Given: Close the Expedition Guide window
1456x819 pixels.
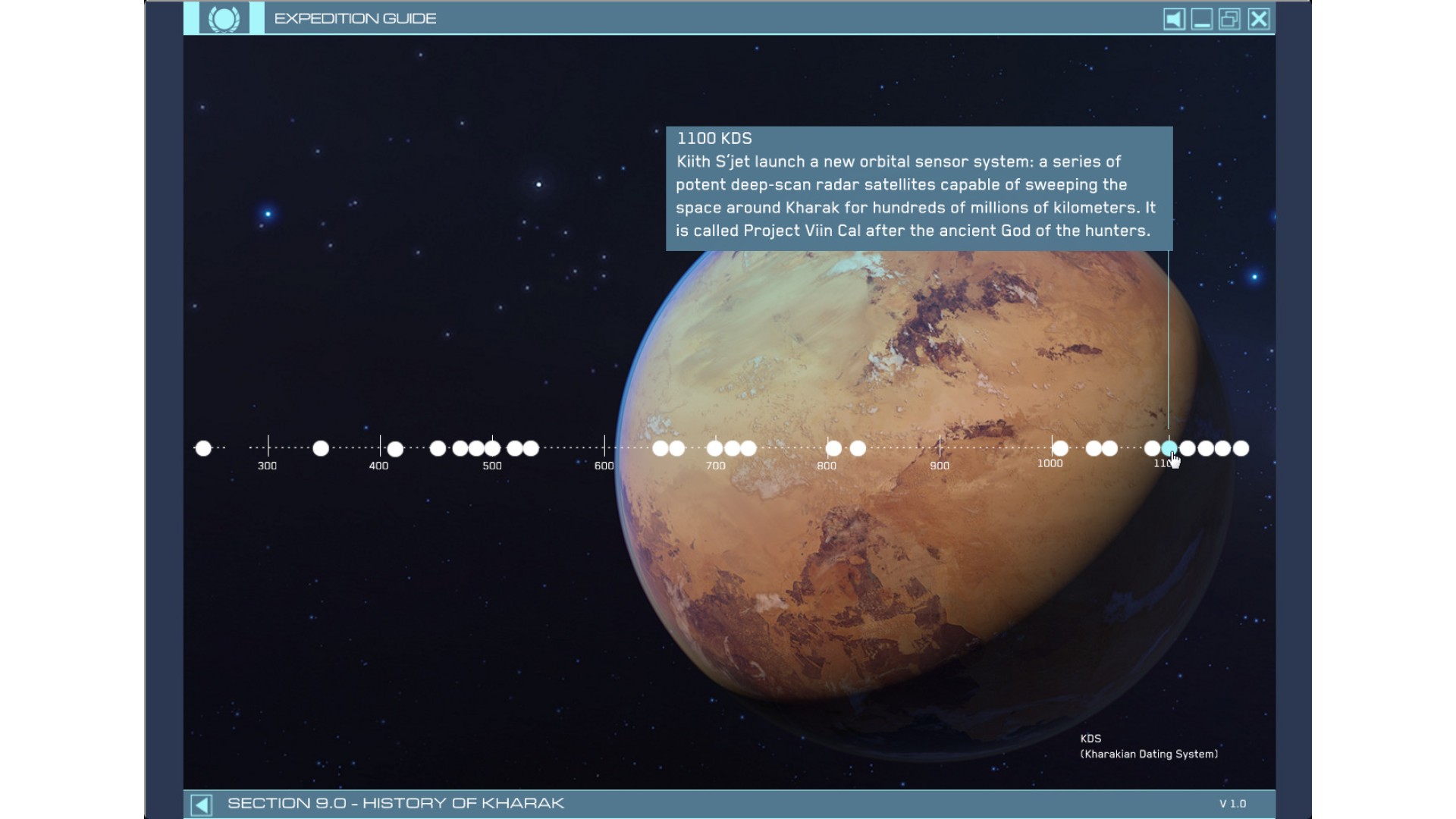Looking at the screenshot, I should (1259, 19).
